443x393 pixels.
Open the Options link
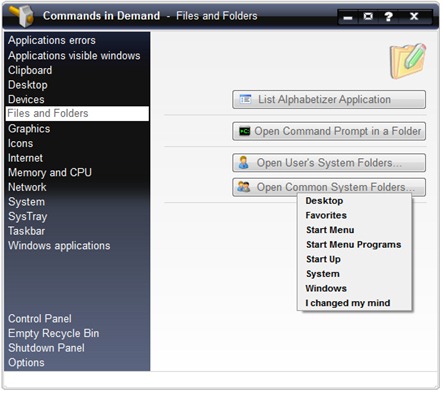[26, 363]
